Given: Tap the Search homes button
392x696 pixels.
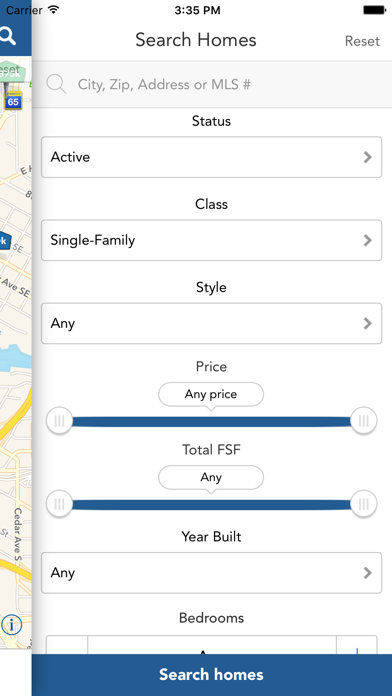Looking at the screenshot, I should coord(212,675).
